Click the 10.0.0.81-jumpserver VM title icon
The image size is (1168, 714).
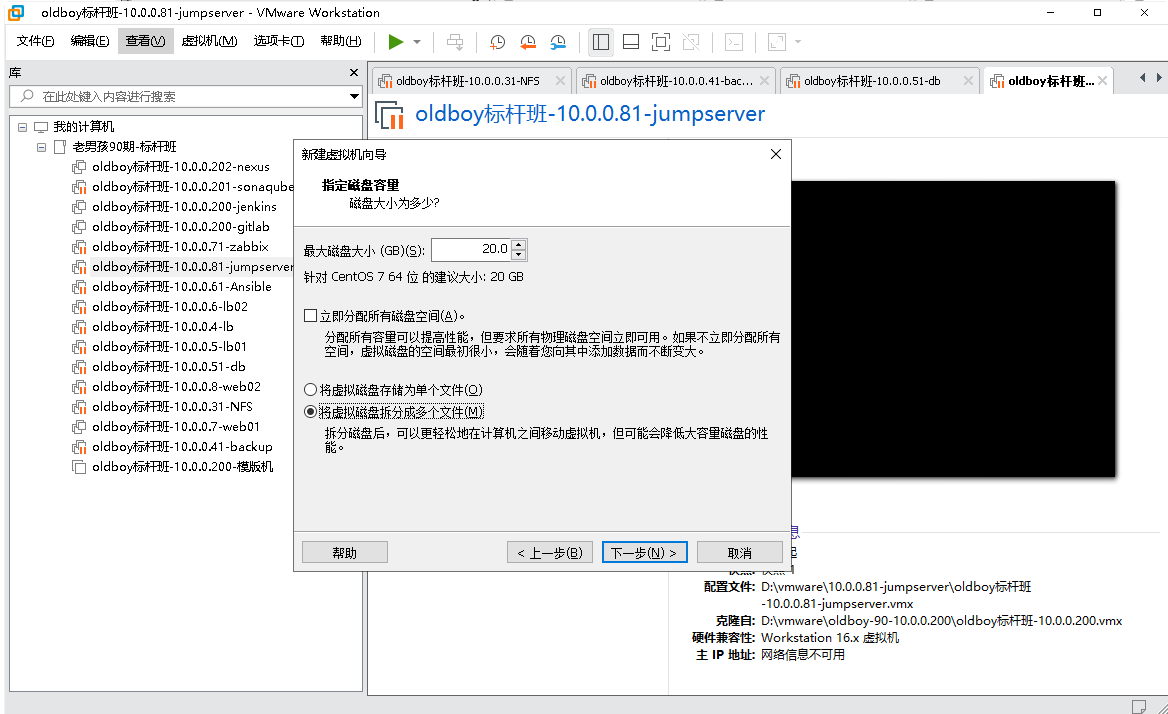[389, 115]
